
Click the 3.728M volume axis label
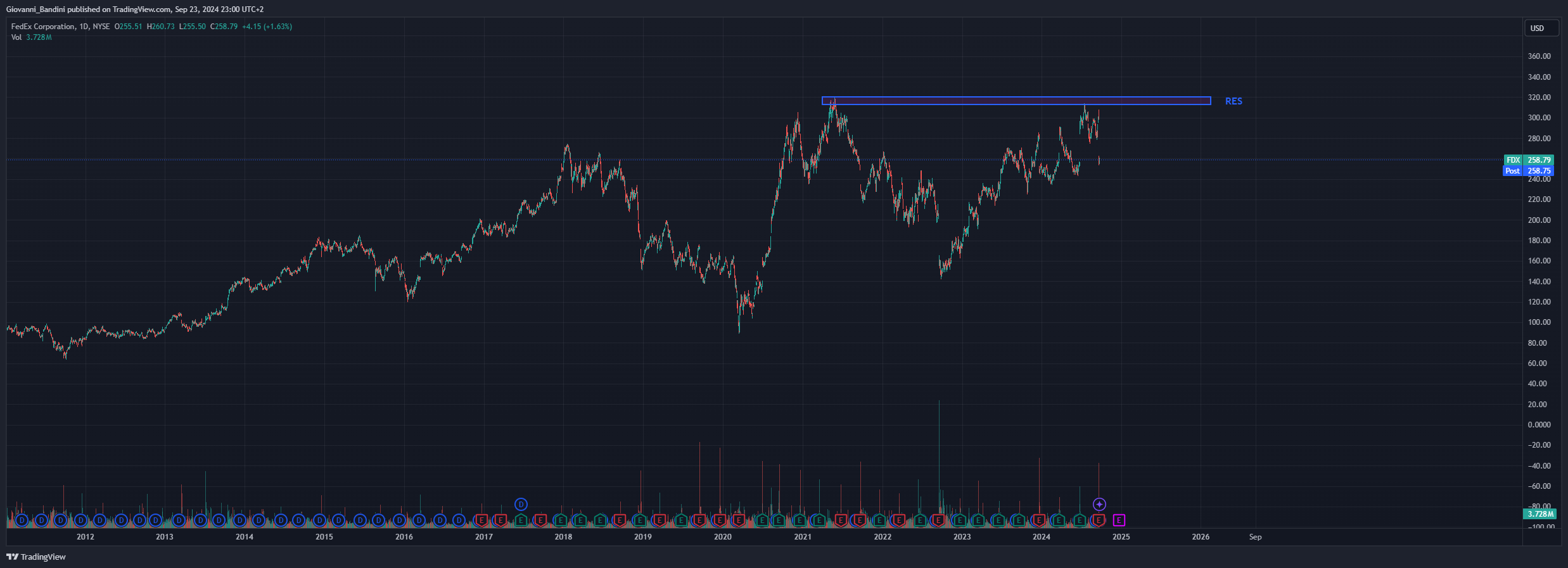[1539, 514]
